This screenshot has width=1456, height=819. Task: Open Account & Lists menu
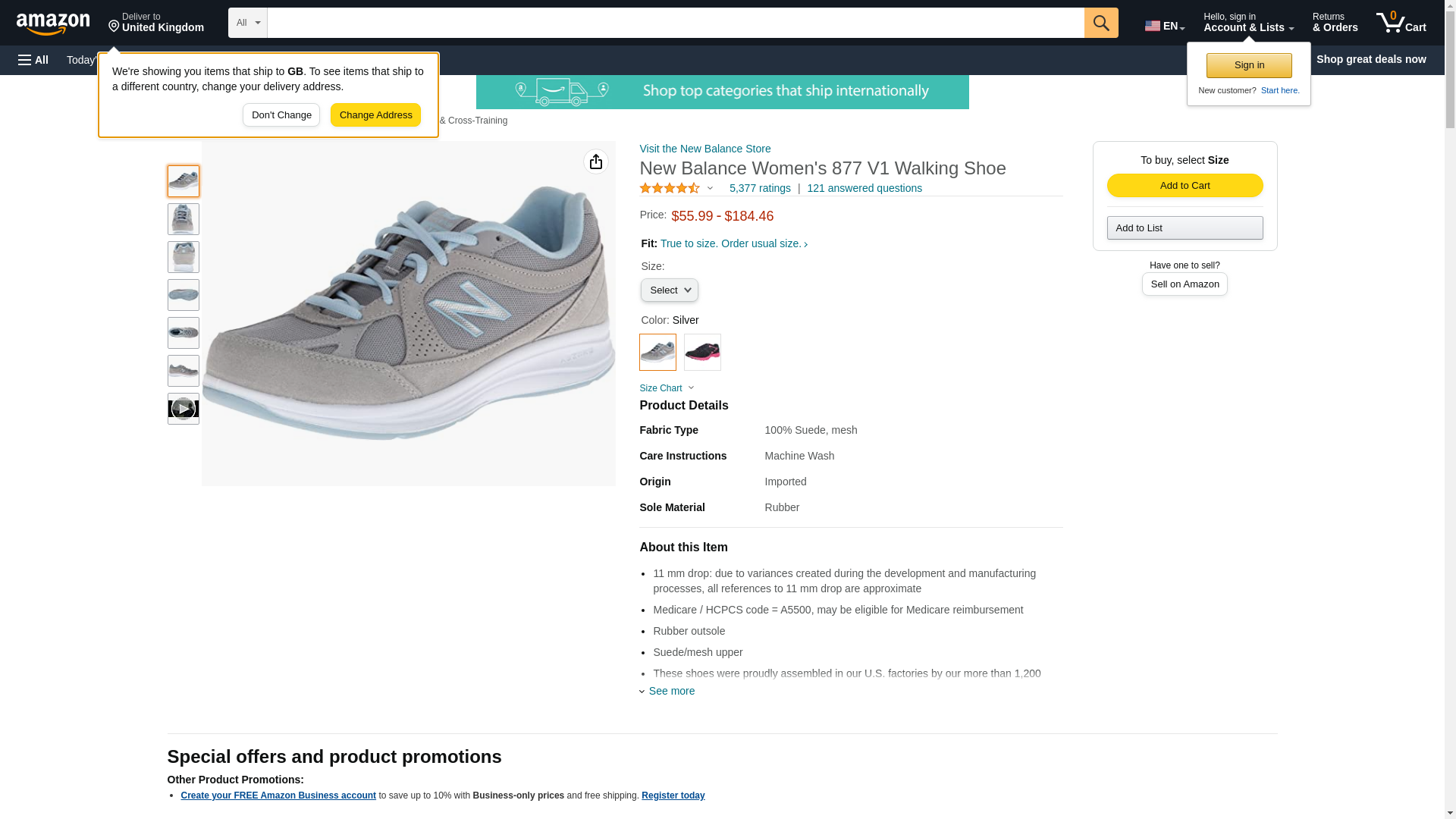[1247, 23]
